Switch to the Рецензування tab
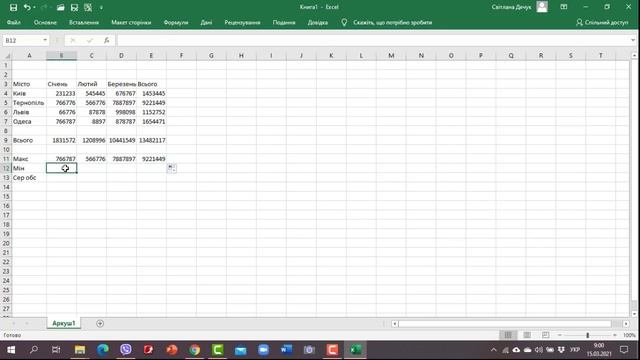The height and width of the screenshot is (360, 640). tap(242, 22)
